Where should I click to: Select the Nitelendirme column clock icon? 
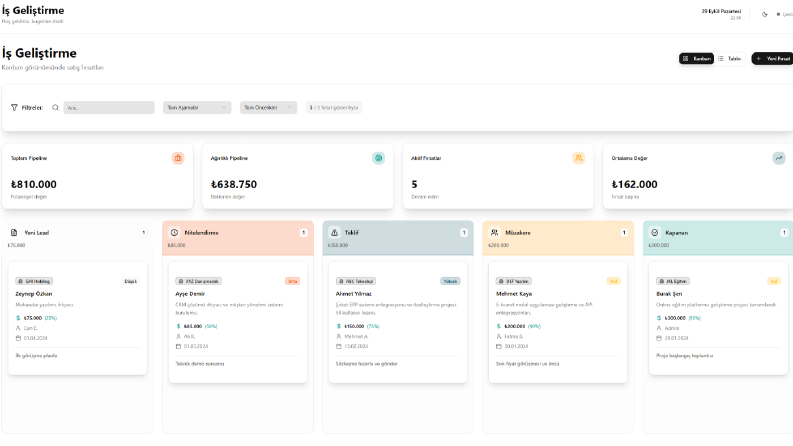click(x=174, y=233)
